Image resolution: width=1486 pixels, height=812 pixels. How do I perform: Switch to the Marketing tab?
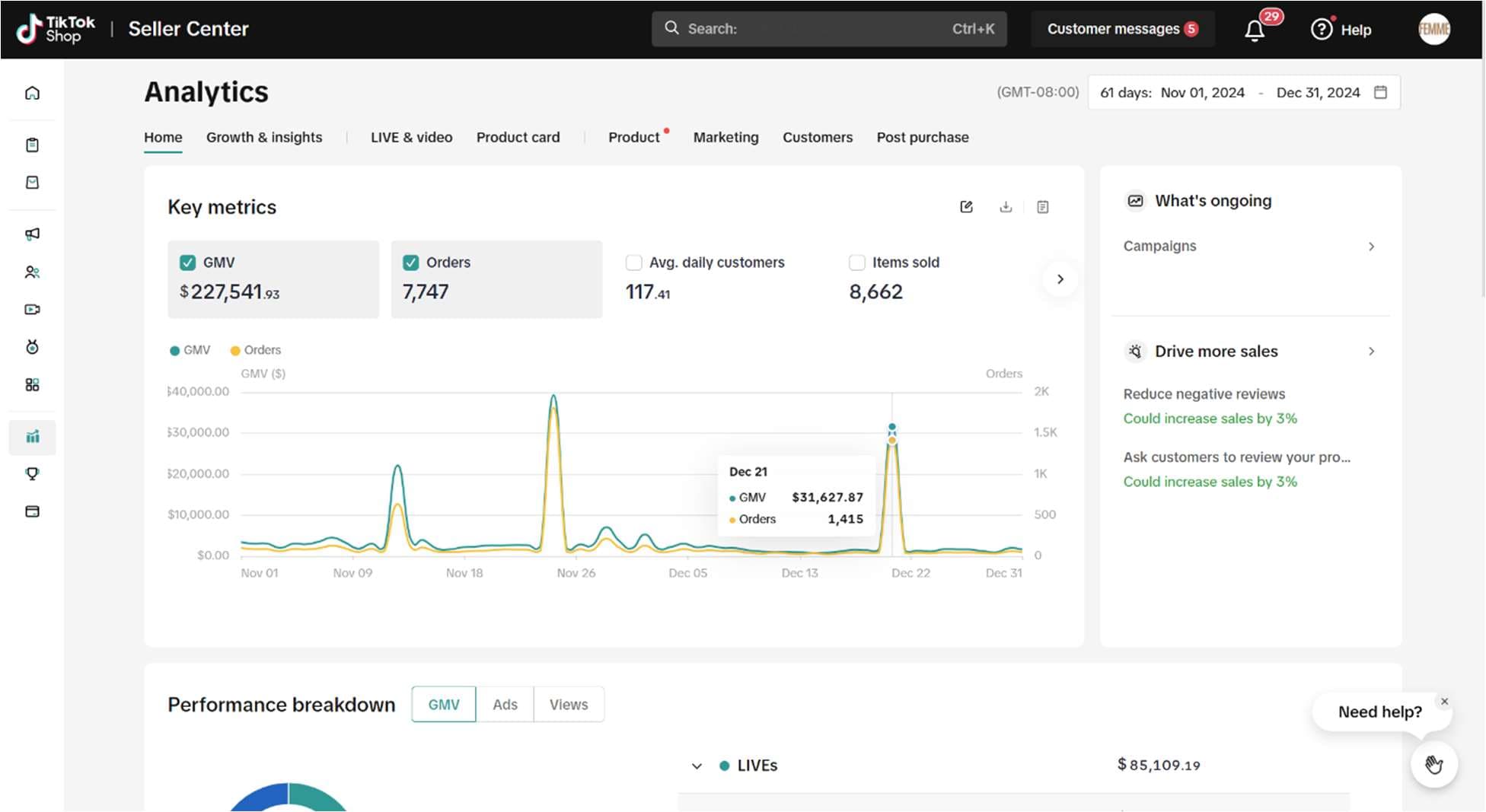tap(725, 138)
